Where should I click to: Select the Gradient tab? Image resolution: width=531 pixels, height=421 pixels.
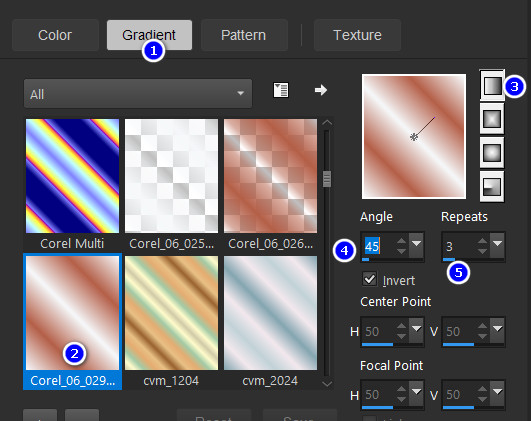click(149, 35)
